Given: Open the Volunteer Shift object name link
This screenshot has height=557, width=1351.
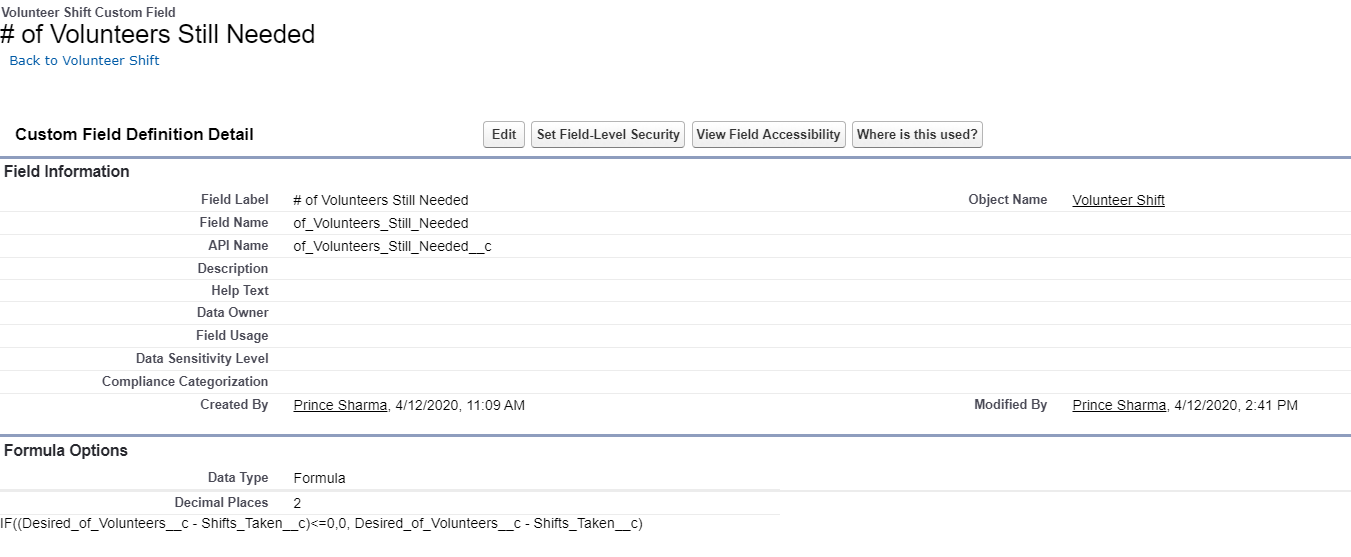Looking at the screenshot, I should 1118,200.
